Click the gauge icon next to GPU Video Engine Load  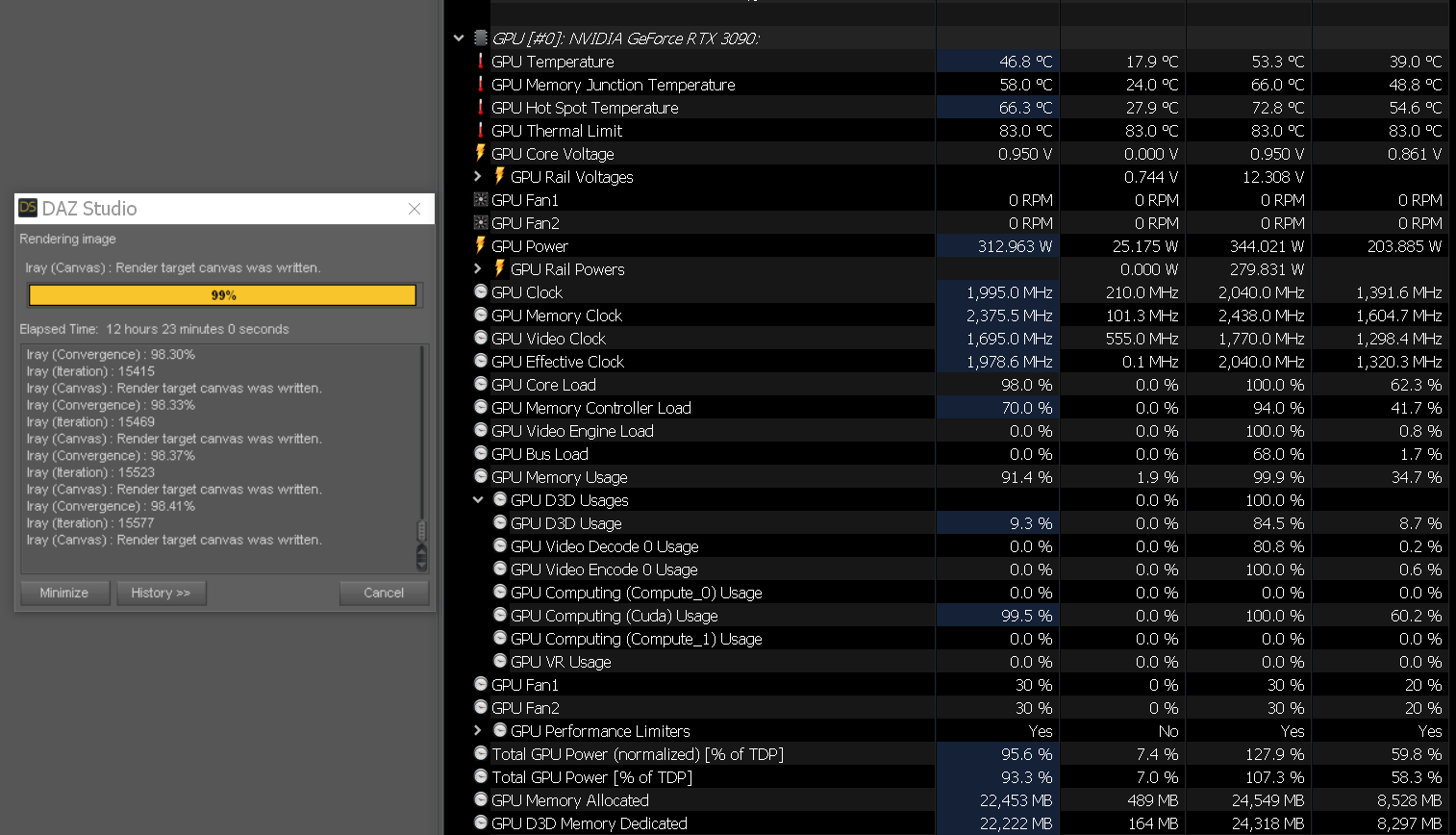click(x=481, y=430)
